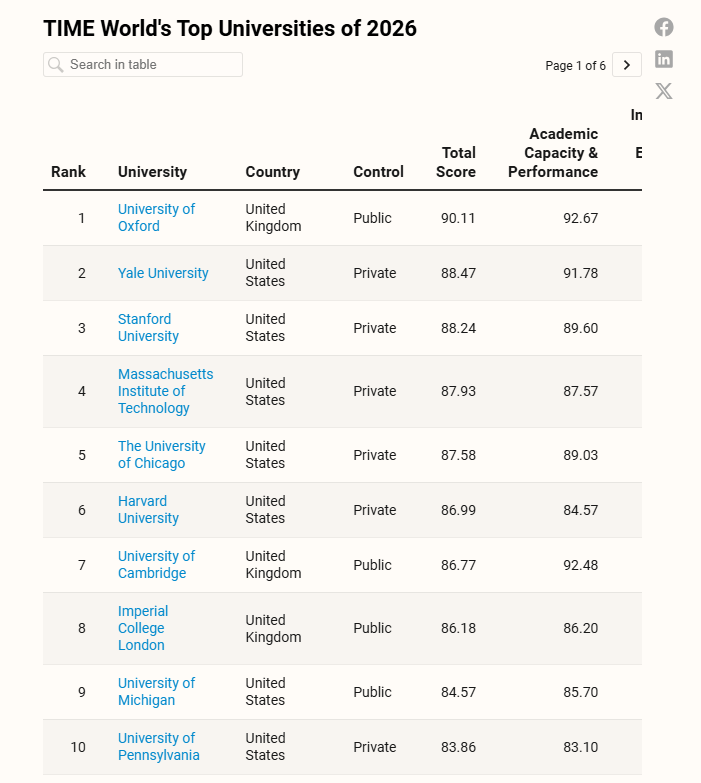
Task: Share on X icon
Action: pos(664,91)
